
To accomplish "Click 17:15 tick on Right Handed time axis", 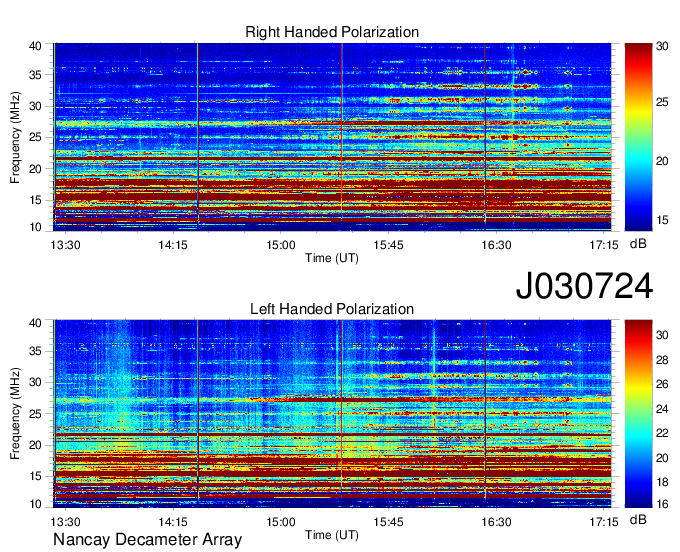I will pos(604,245).
